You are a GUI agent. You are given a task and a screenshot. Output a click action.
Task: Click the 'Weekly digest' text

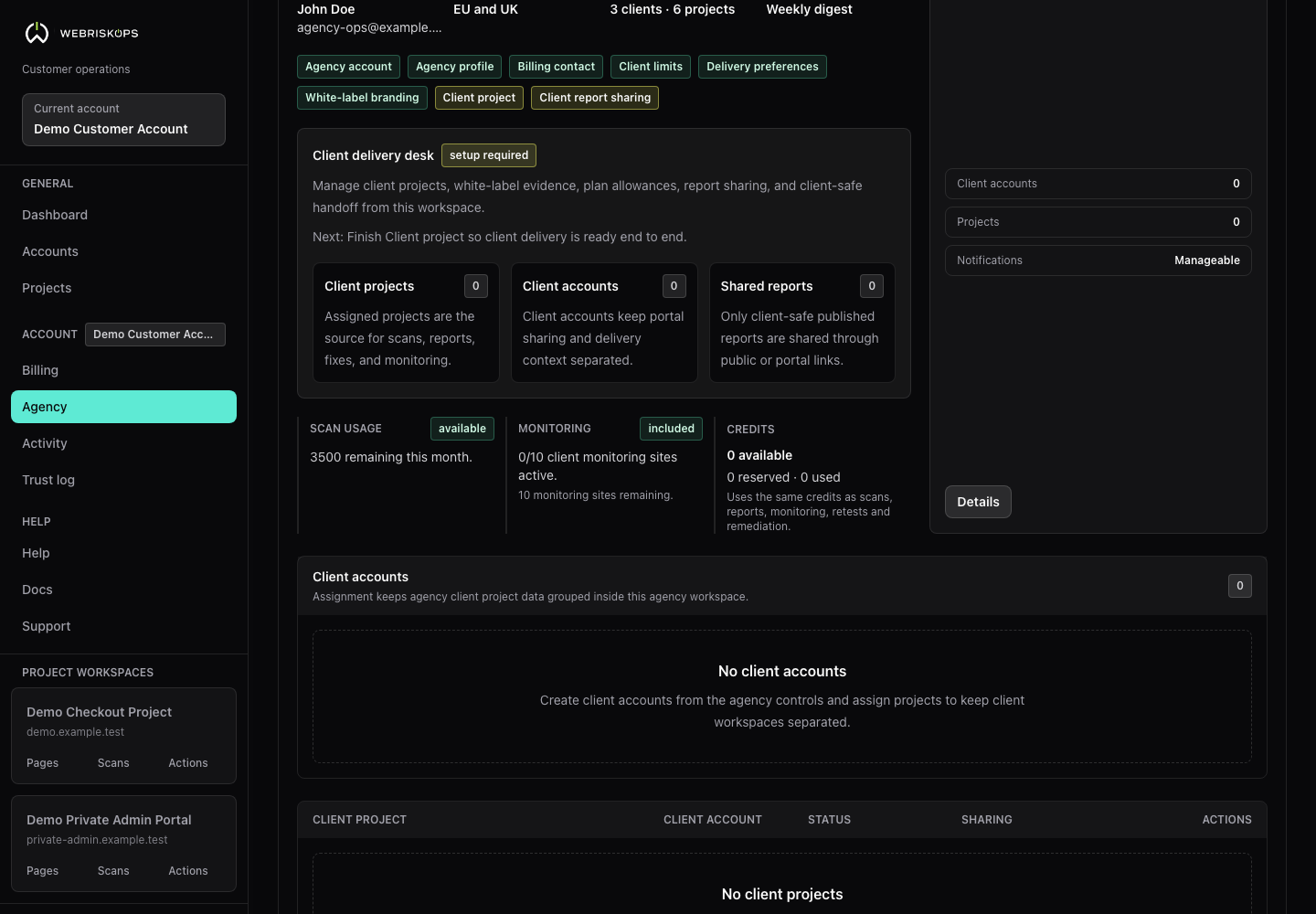click(x=809, y=9)
